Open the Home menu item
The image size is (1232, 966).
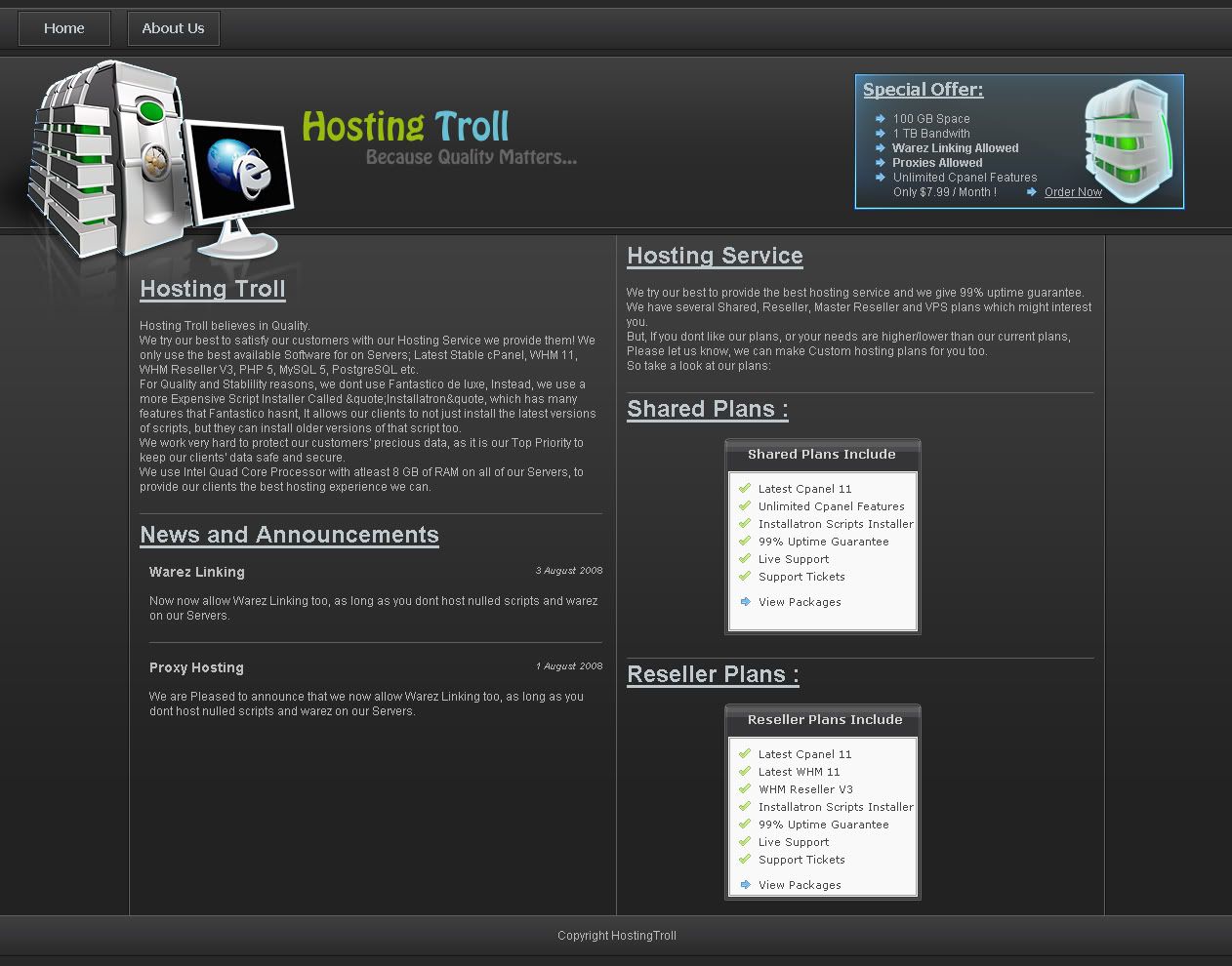pos(64,28)
